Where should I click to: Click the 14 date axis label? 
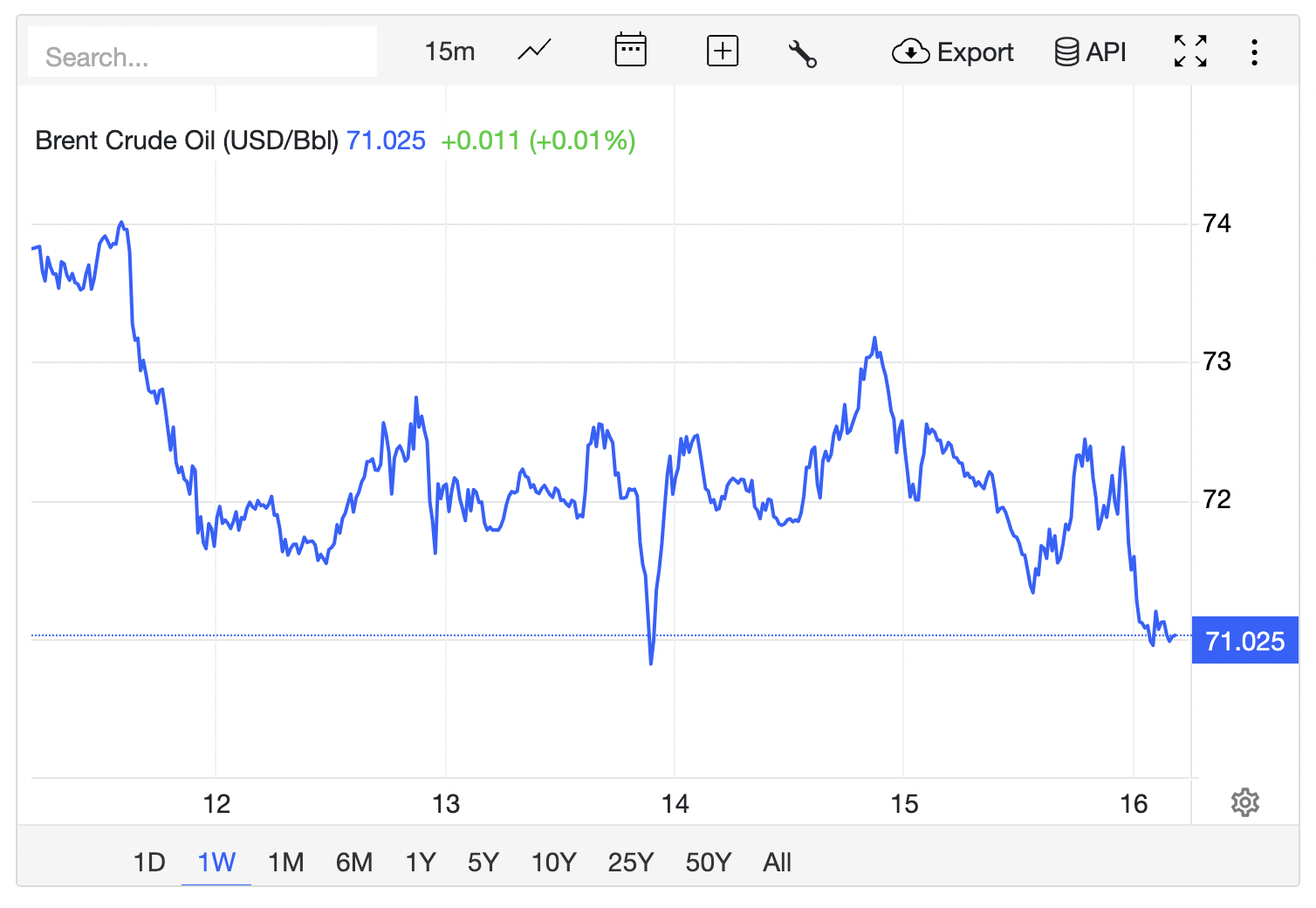pyautogui.click(x=675, y=804)
